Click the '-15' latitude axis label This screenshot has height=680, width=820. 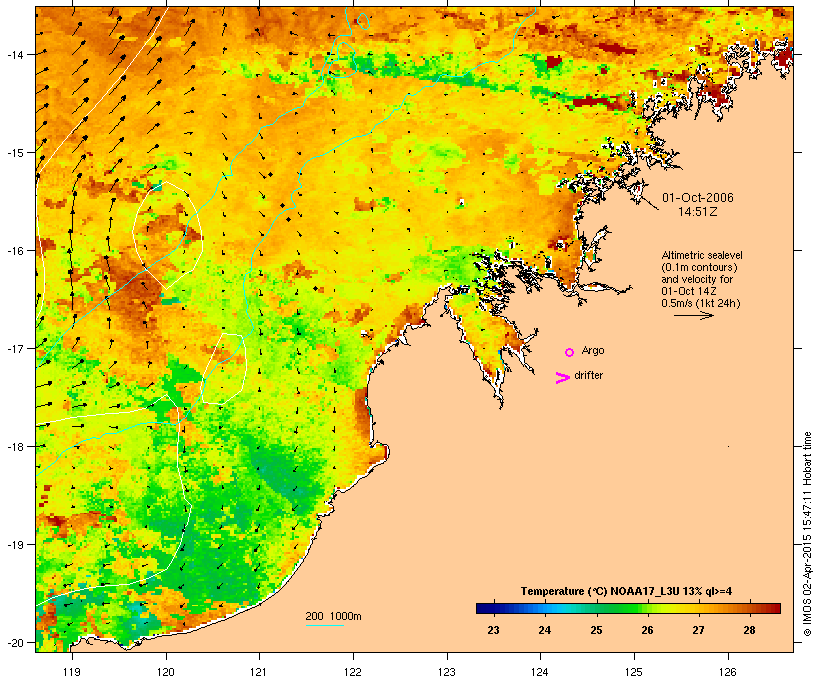14,153
